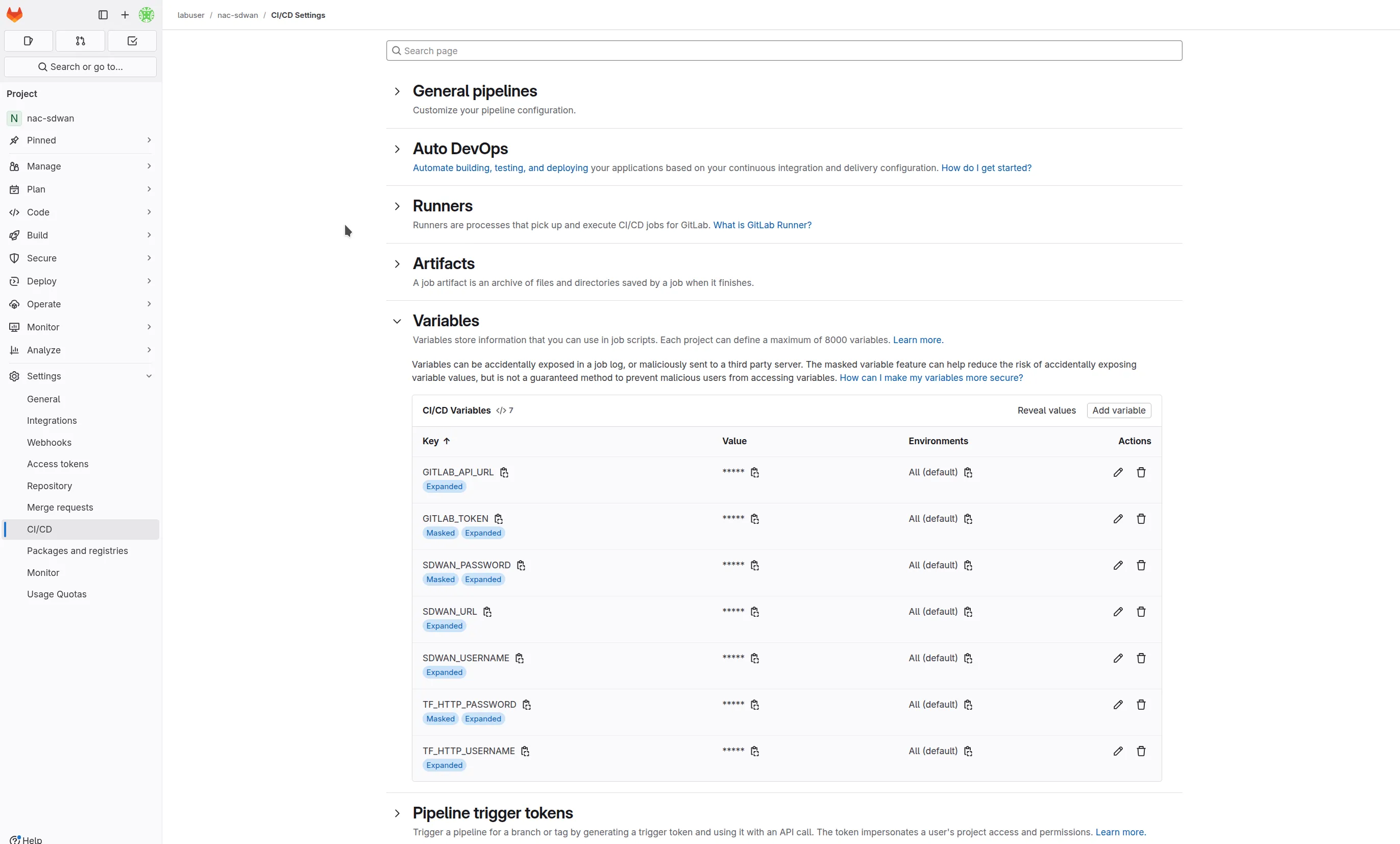Copy SDWAN_URL environment scope icon

(x=968, y=612)
